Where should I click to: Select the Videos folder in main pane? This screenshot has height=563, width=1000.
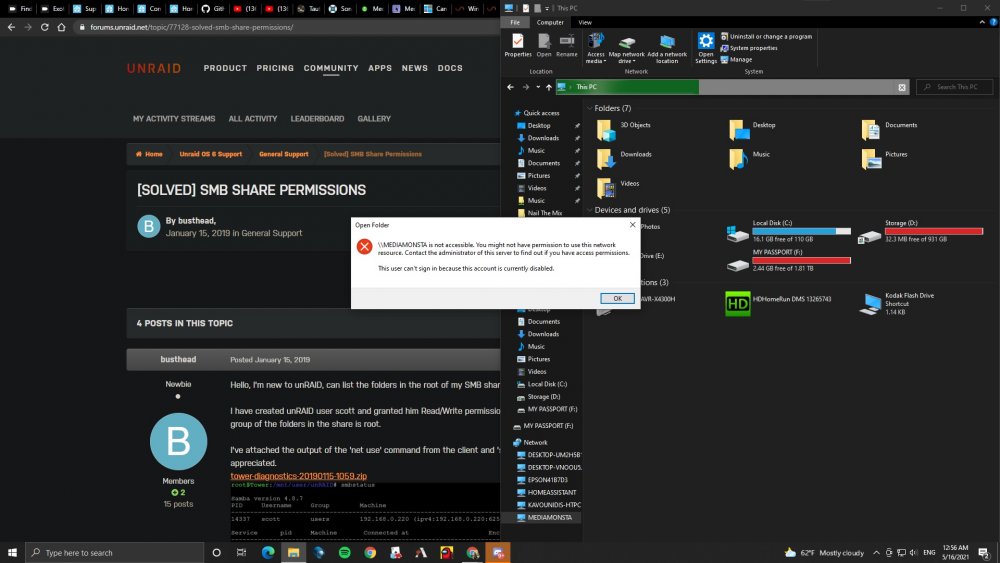(618, 188)
